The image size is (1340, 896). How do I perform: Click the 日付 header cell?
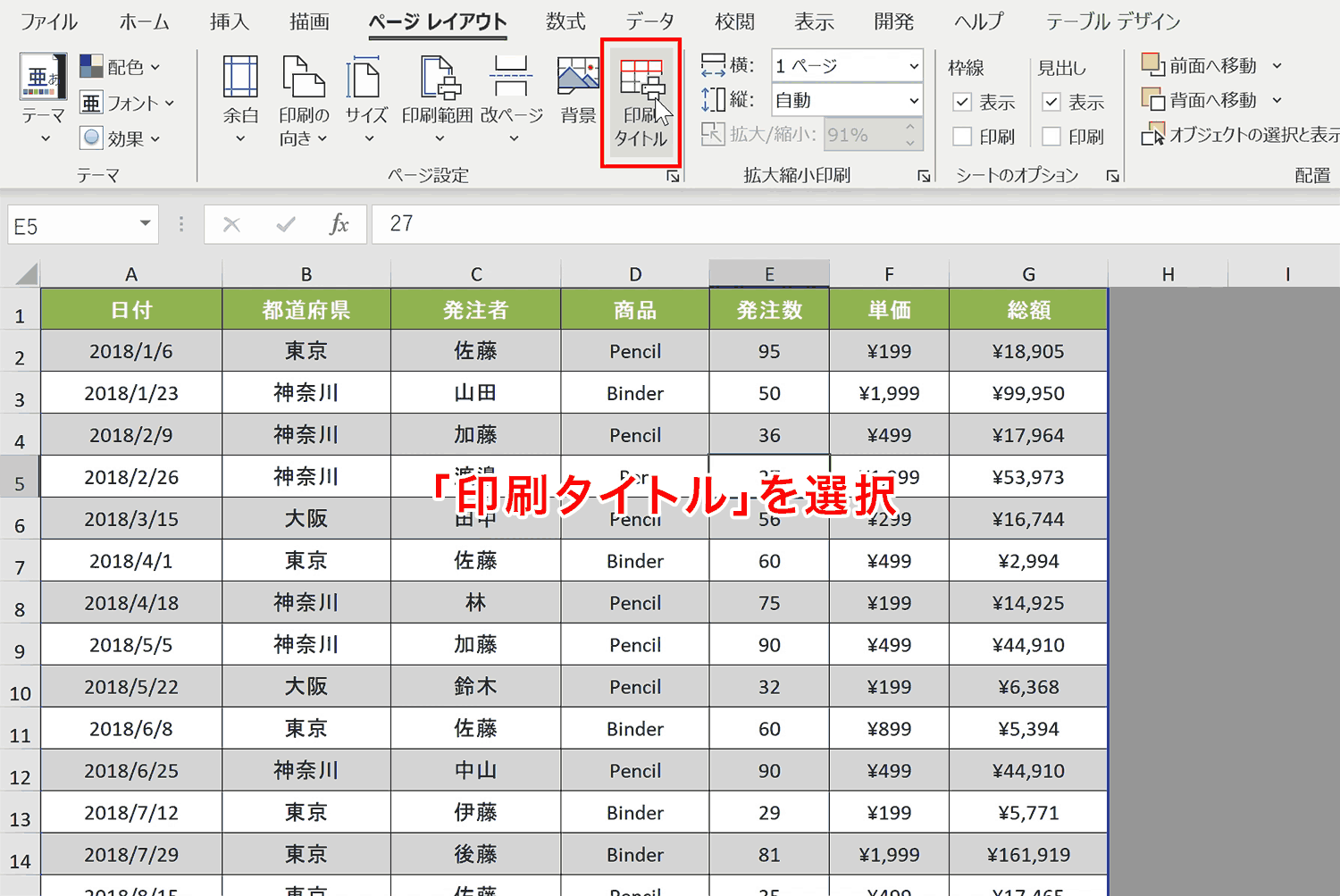[131, 309]
